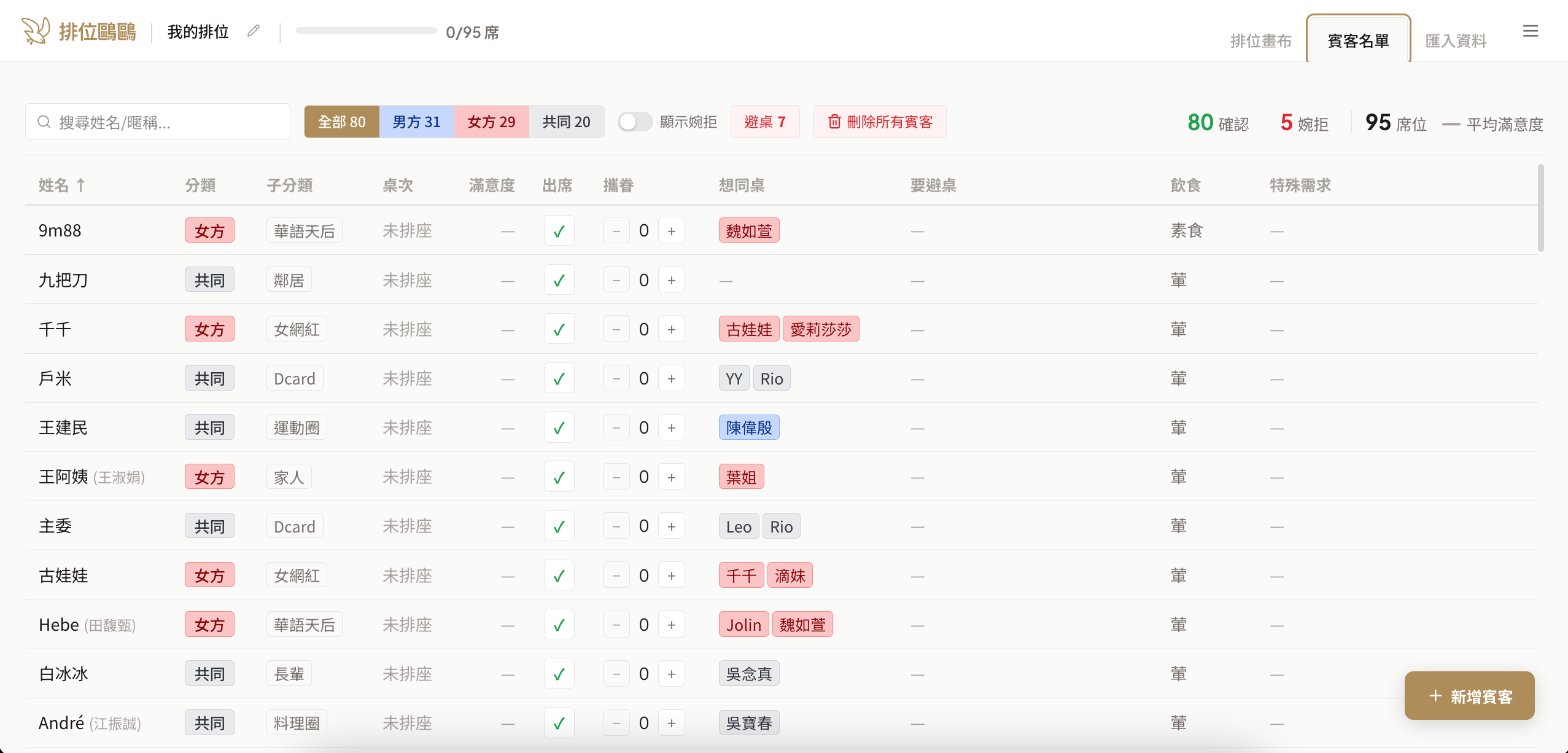Toggle the 顯示婉拒 switch

tap(635, 122)
